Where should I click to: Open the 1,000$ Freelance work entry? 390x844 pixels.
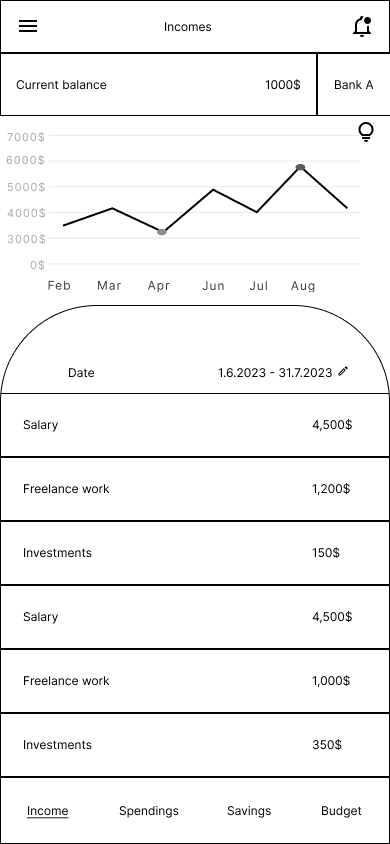click(x=195, y=681)
